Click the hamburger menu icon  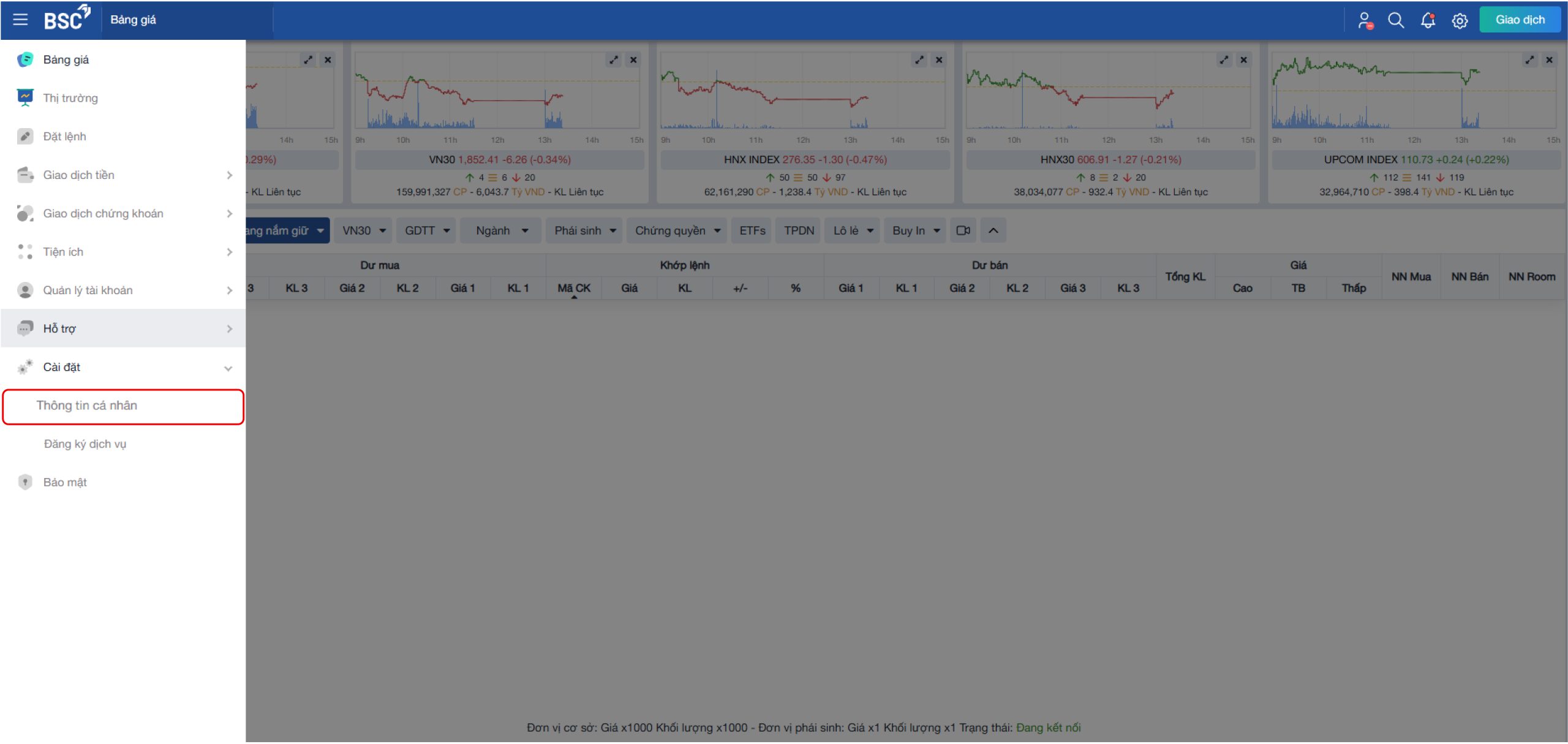click(20, 20)
